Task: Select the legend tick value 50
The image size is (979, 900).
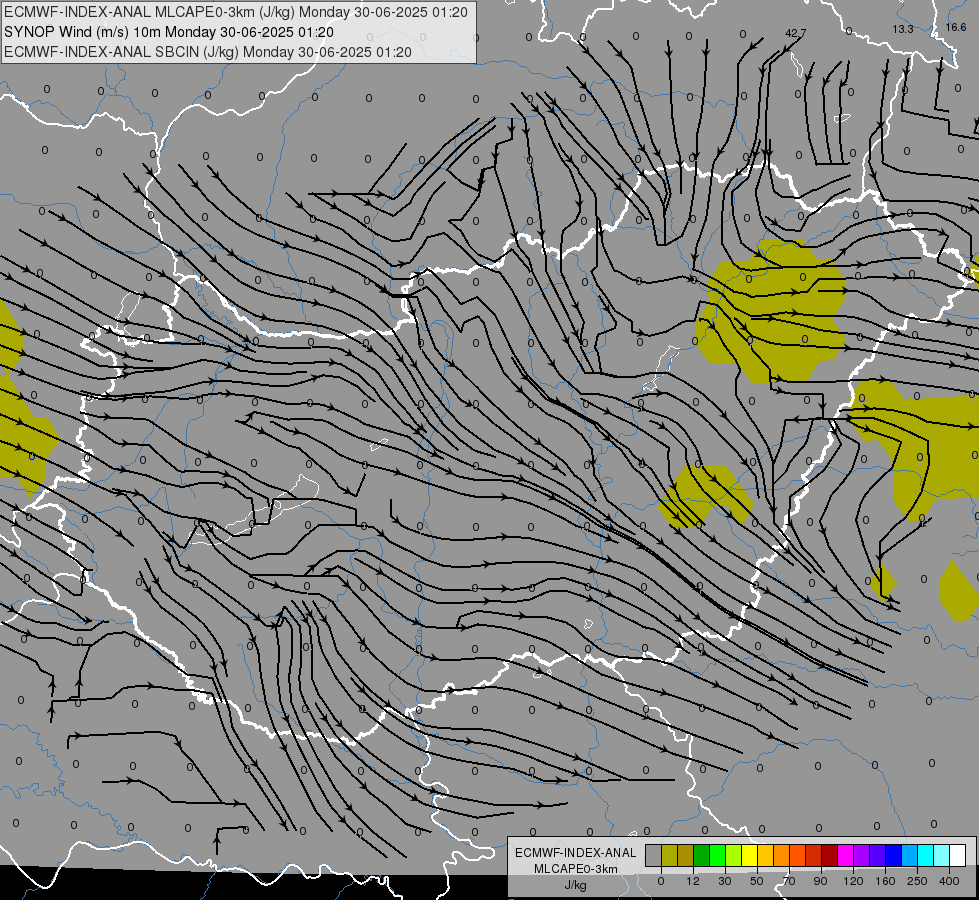Action: [757, 881]
